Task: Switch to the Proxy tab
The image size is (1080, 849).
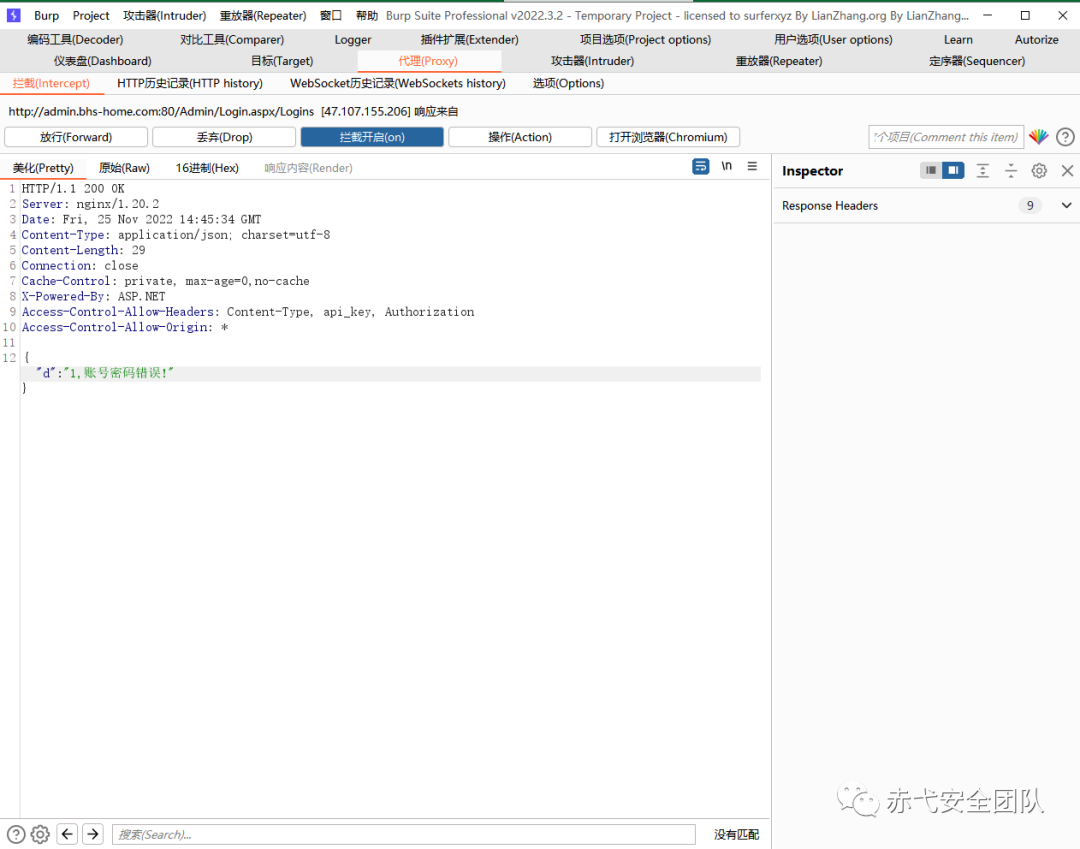Action: point(428,61)
